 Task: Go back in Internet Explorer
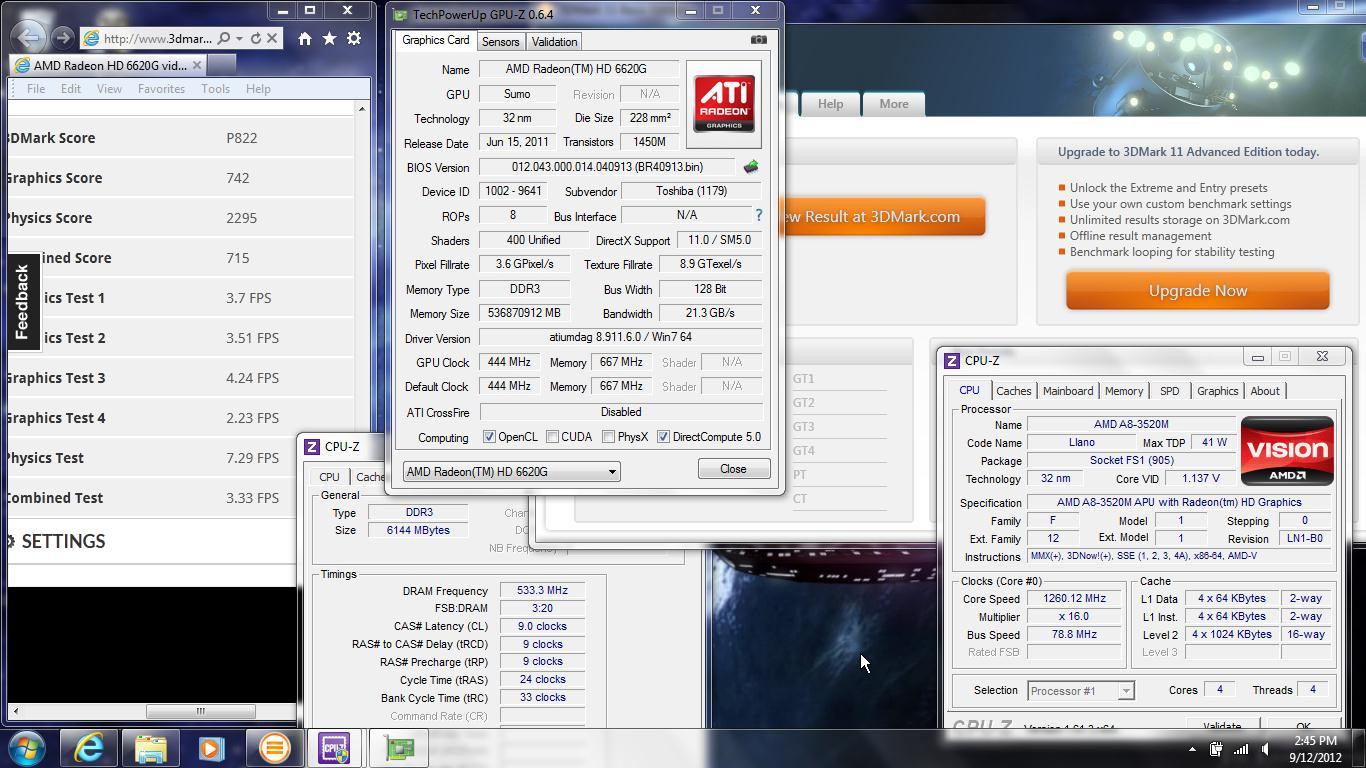click(29, 38)
